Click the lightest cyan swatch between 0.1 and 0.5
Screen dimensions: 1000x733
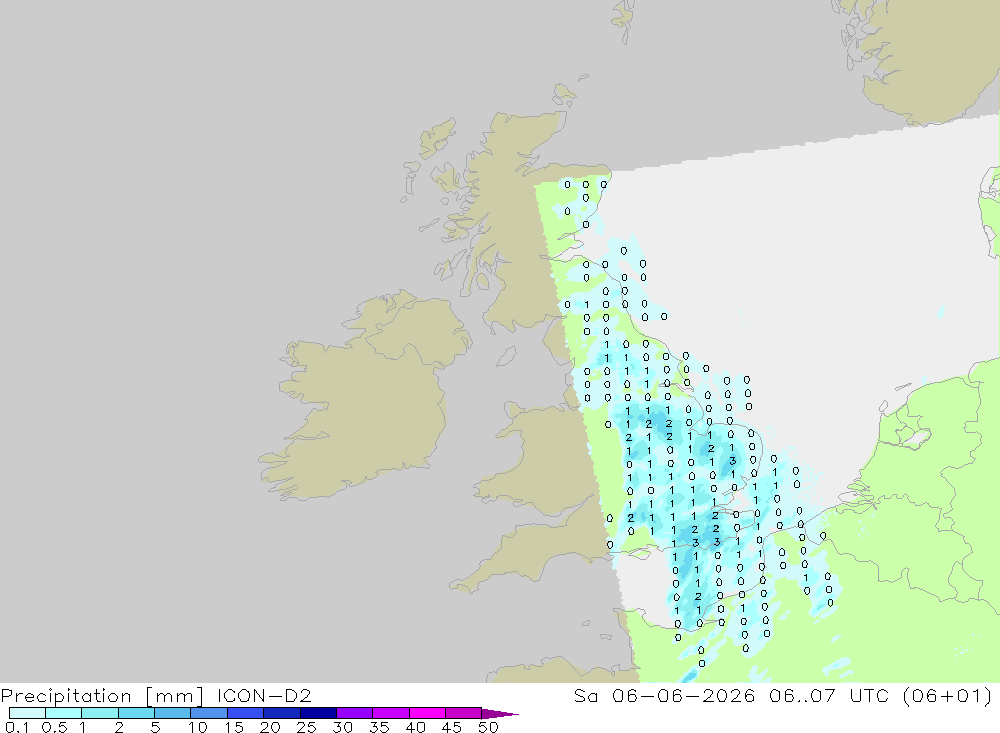(27, 713)
